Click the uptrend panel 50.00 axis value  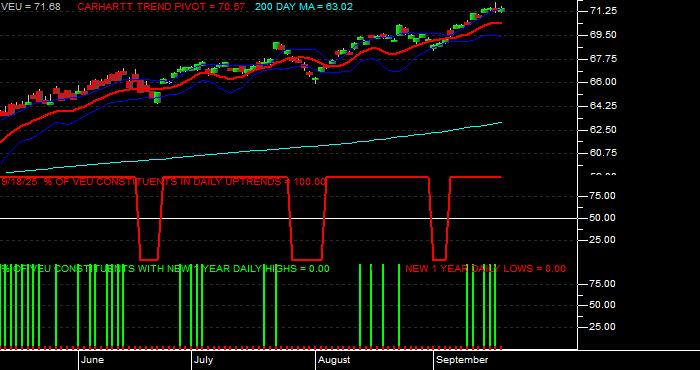tap(603, 218)
